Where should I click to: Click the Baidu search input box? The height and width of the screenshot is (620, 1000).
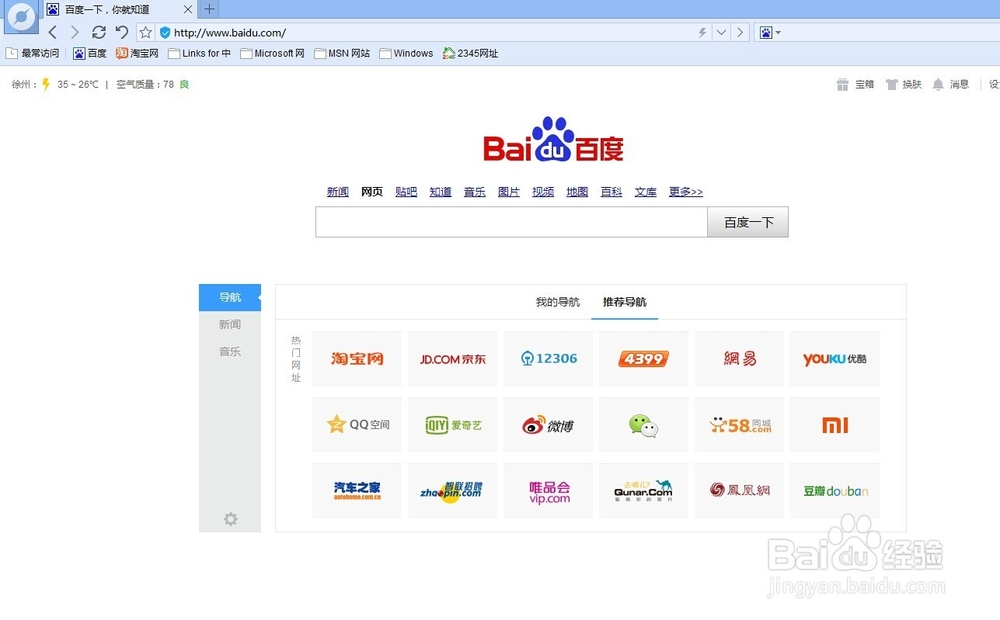511,222
